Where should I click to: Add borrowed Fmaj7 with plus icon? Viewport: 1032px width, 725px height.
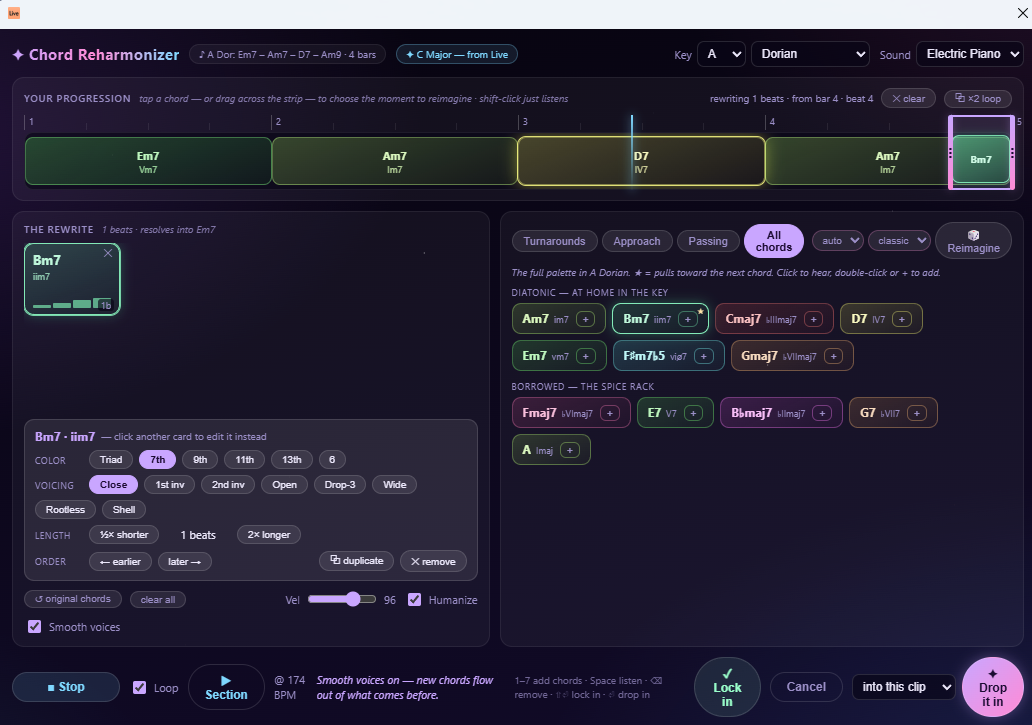point(609,413)
